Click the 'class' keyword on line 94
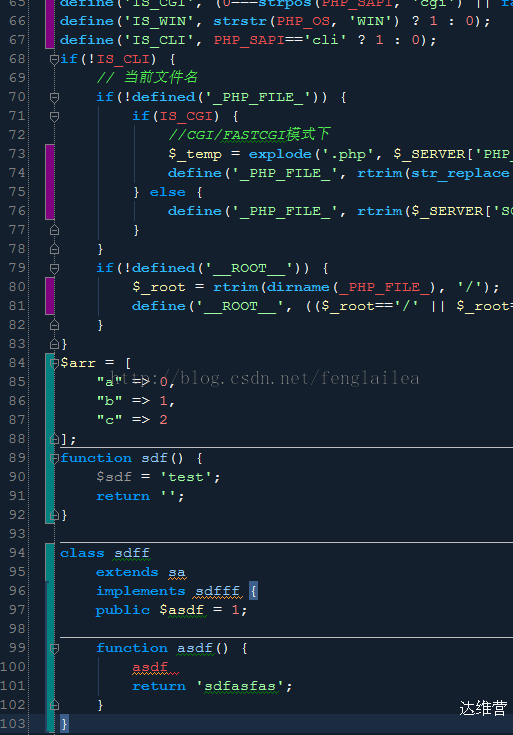Screen dimensions: 513x735 (82, 553)
